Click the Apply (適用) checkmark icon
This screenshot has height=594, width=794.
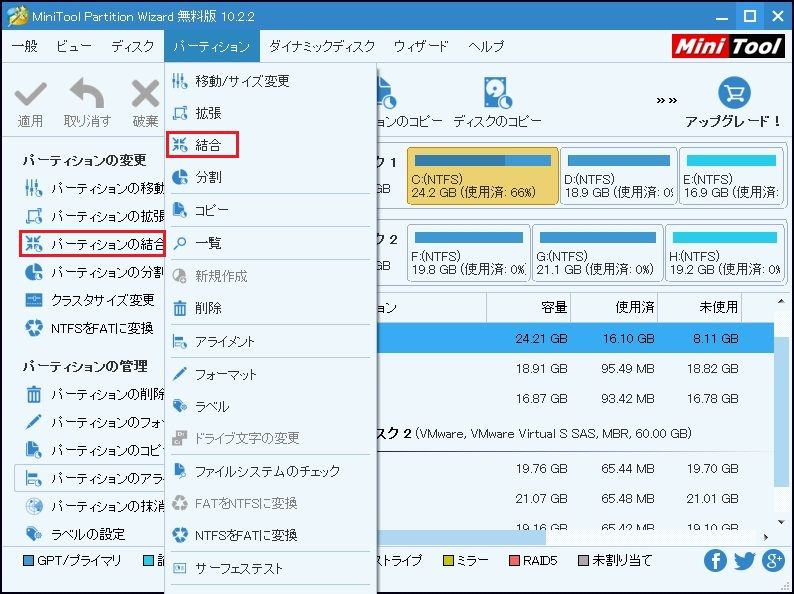[x=30, y=94]
